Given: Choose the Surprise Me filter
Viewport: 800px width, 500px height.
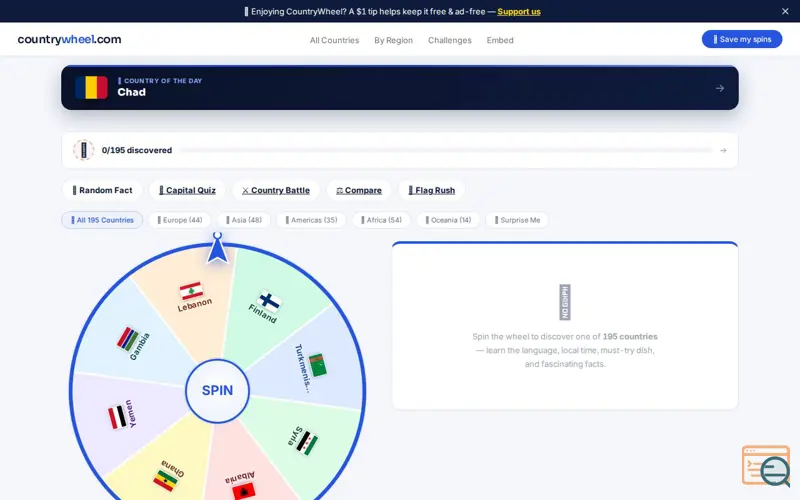Looking at the screenshot, I should (x=517, y=220).
